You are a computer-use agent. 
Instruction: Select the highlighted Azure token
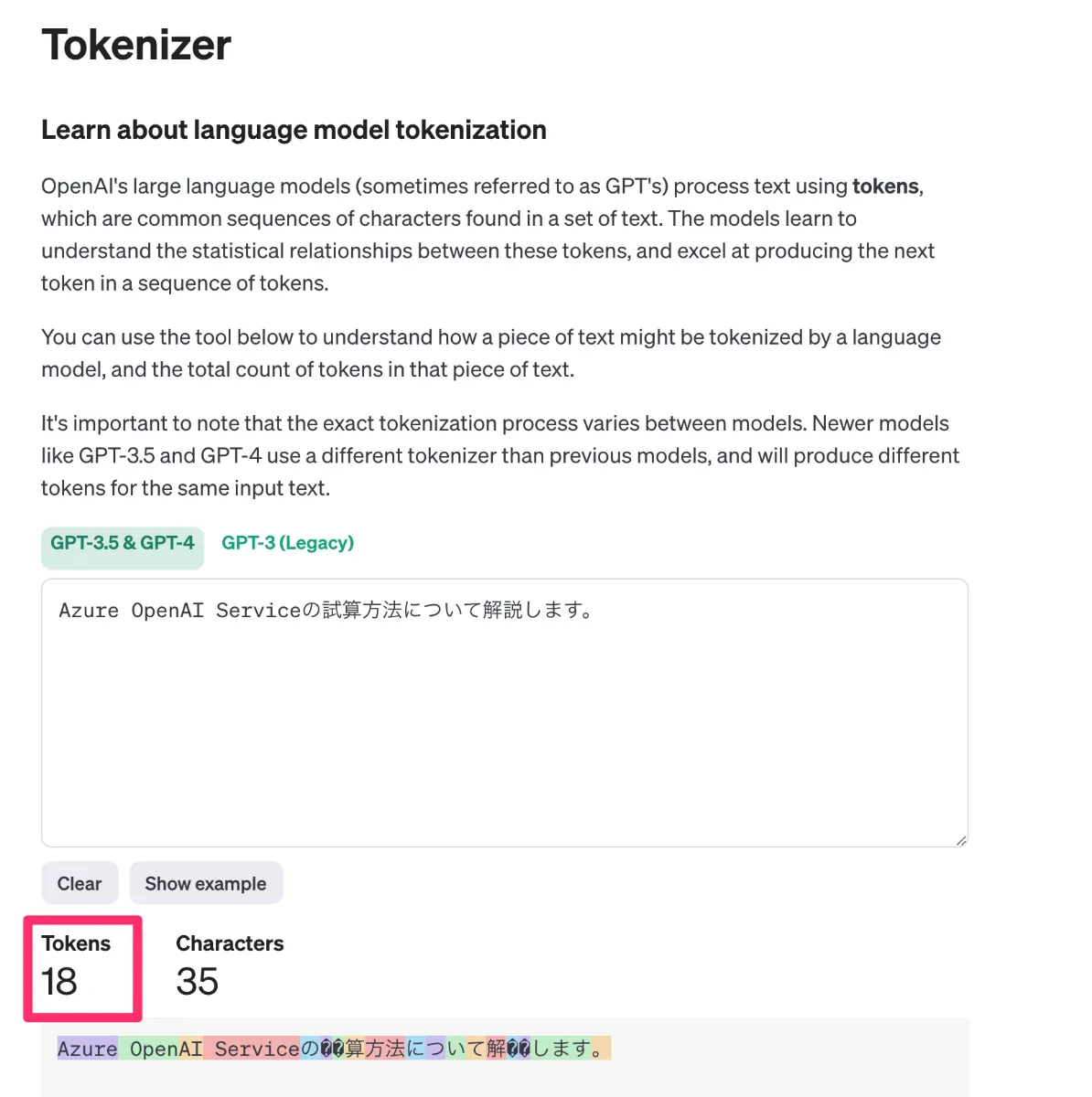[x=87, y=1049]
